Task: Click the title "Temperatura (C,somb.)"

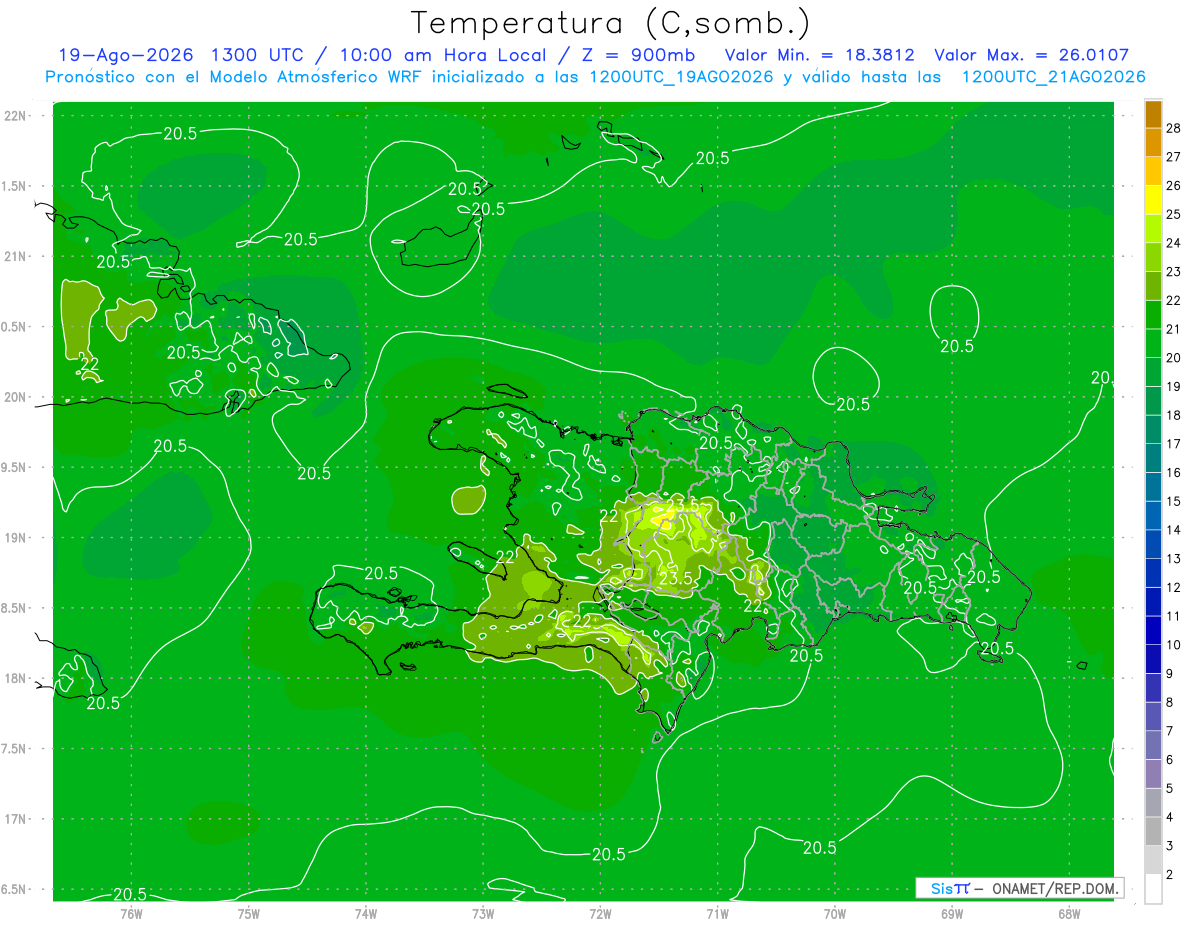Action: 609,23
